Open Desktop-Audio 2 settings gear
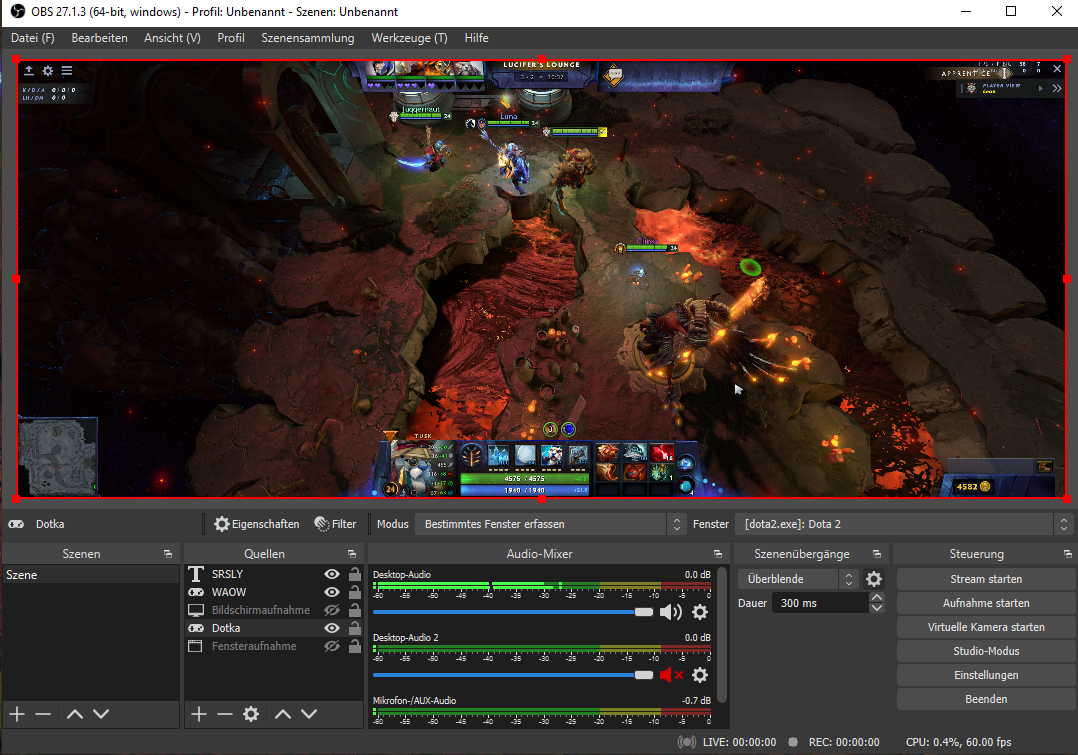This screenshot has height=755, width=1078. coord(700,675)
